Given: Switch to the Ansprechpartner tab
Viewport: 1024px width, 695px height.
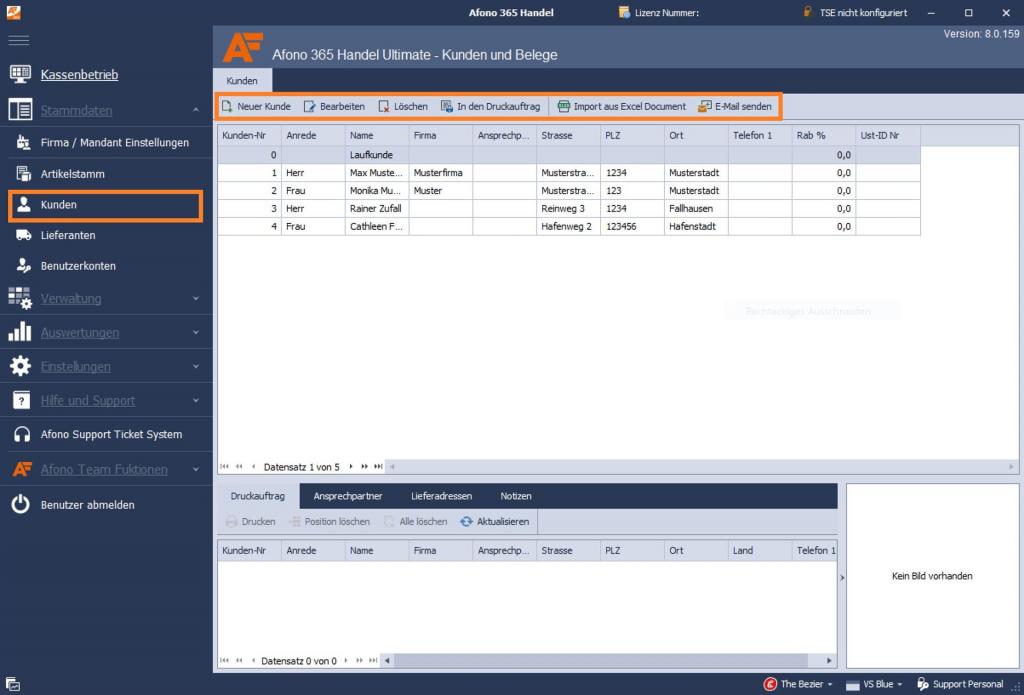Looking at the screenshot, I should point(347,496).
